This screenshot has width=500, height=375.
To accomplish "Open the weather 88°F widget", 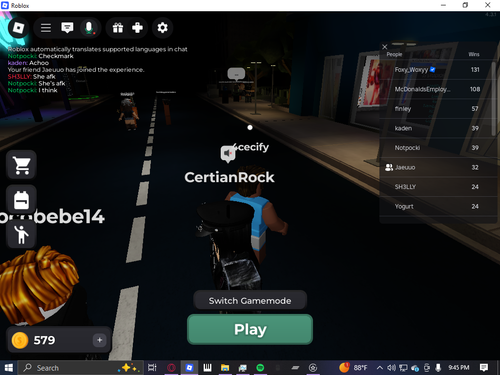I will pyautogui.click(x=353, y=368).
